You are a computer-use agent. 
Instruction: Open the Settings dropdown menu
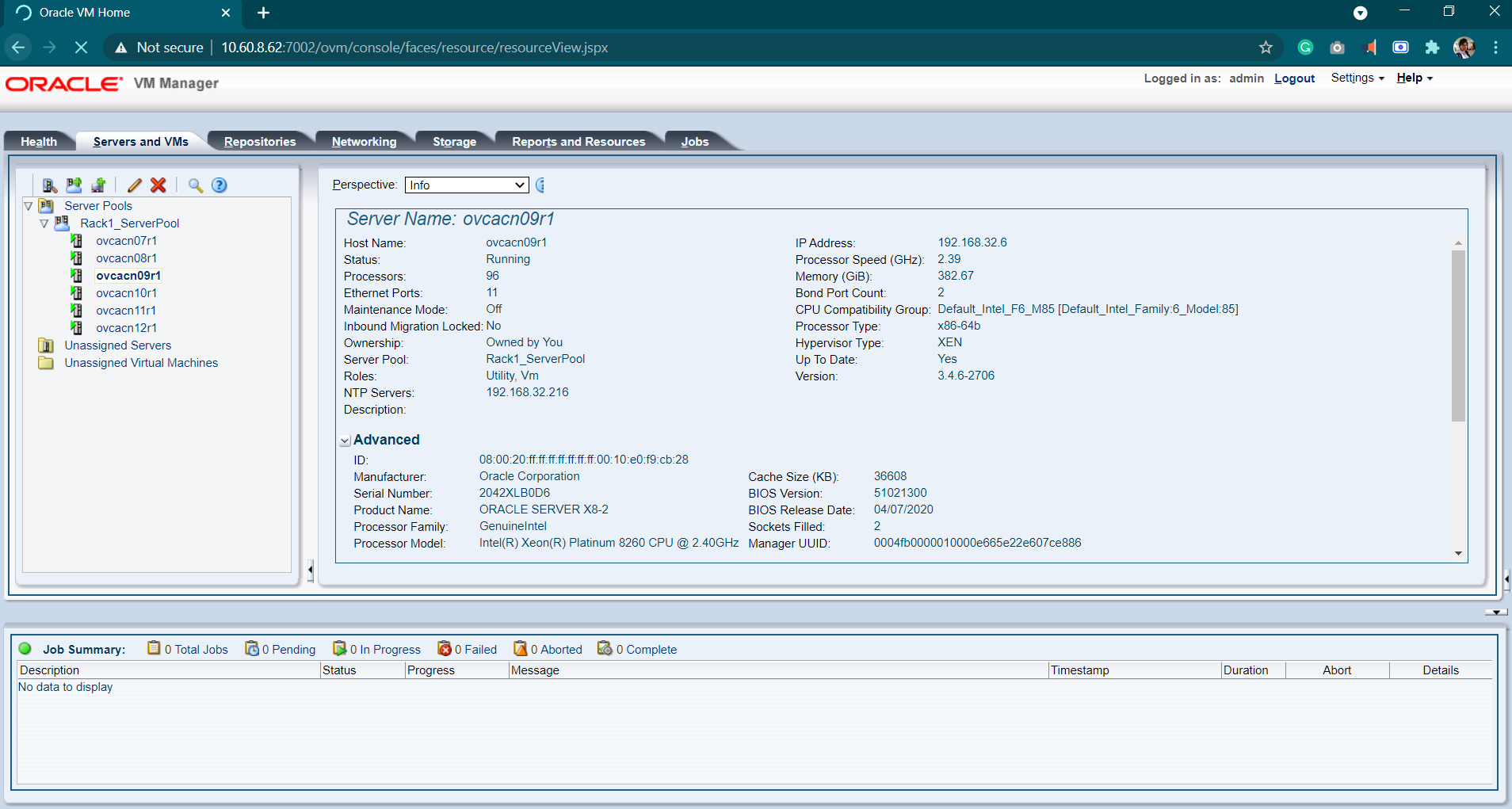pos(1357,78)
